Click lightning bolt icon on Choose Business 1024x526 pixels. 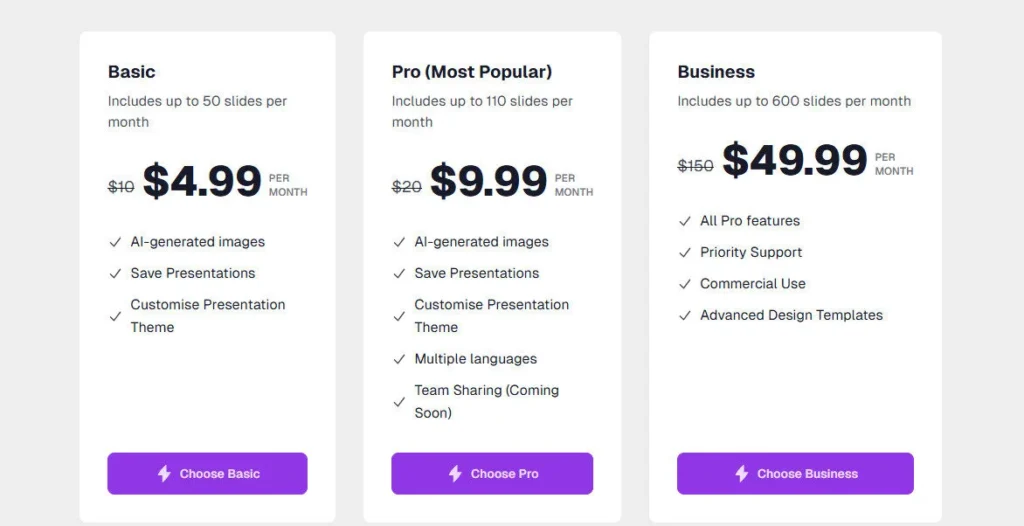pos(741,474)
